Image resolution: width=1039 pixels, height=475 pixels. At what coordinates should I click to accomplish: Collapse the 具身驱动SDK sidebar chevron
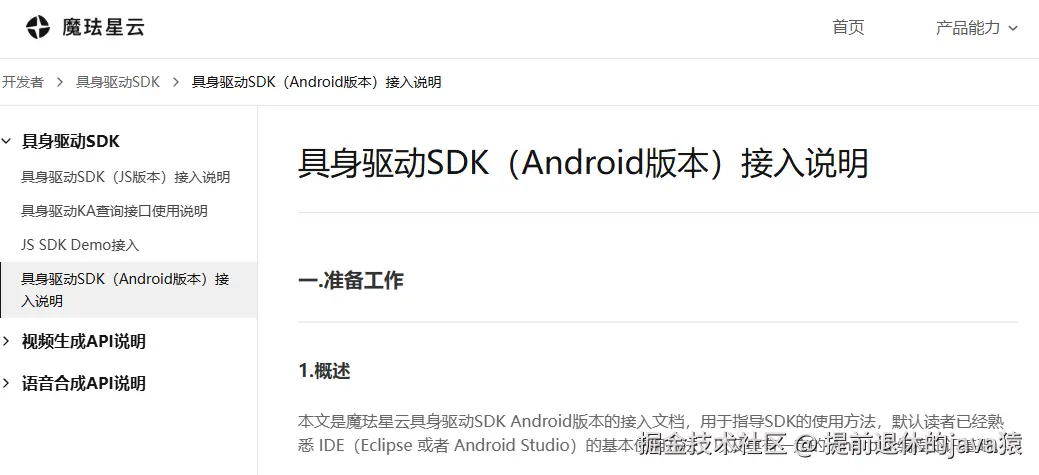(7, 141)
